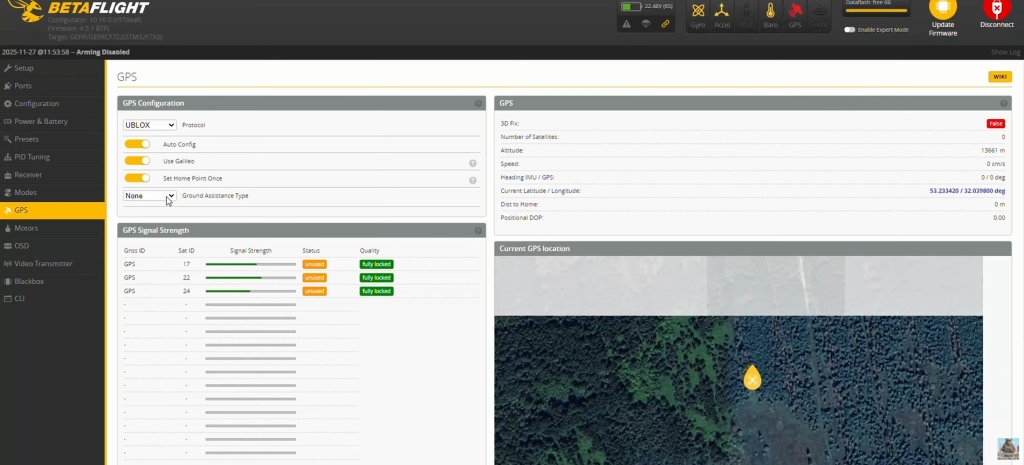Toggle the Auto Config switch
The height and width of the screenshot is (465, 1024).
[x=137, y=144]
